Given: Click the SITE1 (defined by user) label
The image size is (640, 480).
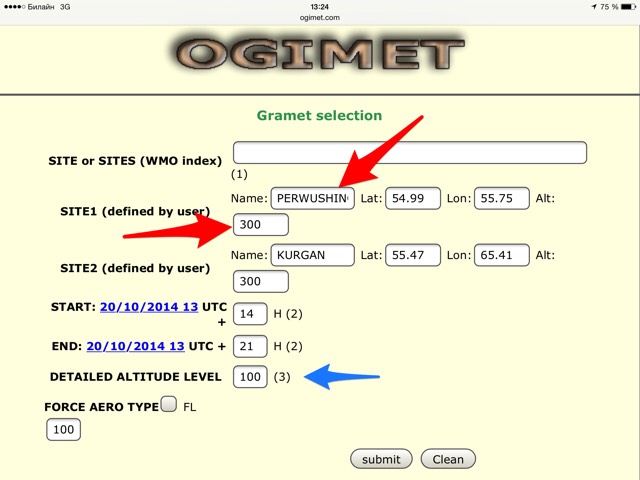Looking at the screenshot, I should tap(135, 211).
